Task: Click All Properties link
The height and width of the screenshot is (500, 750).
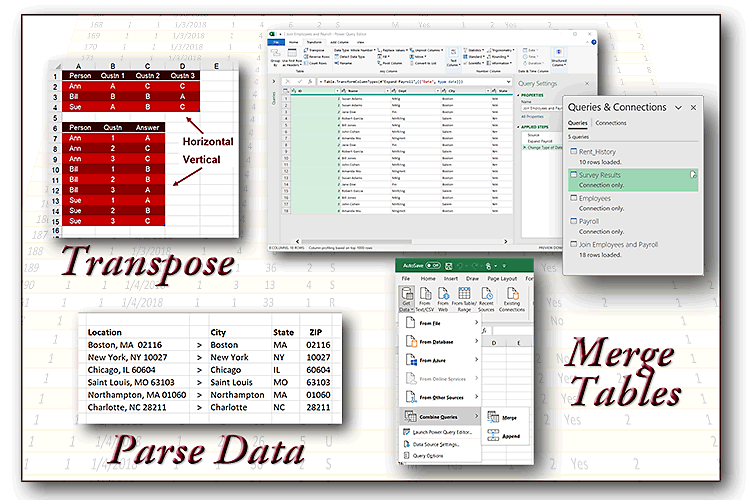Action: click(x=532, y=116)
